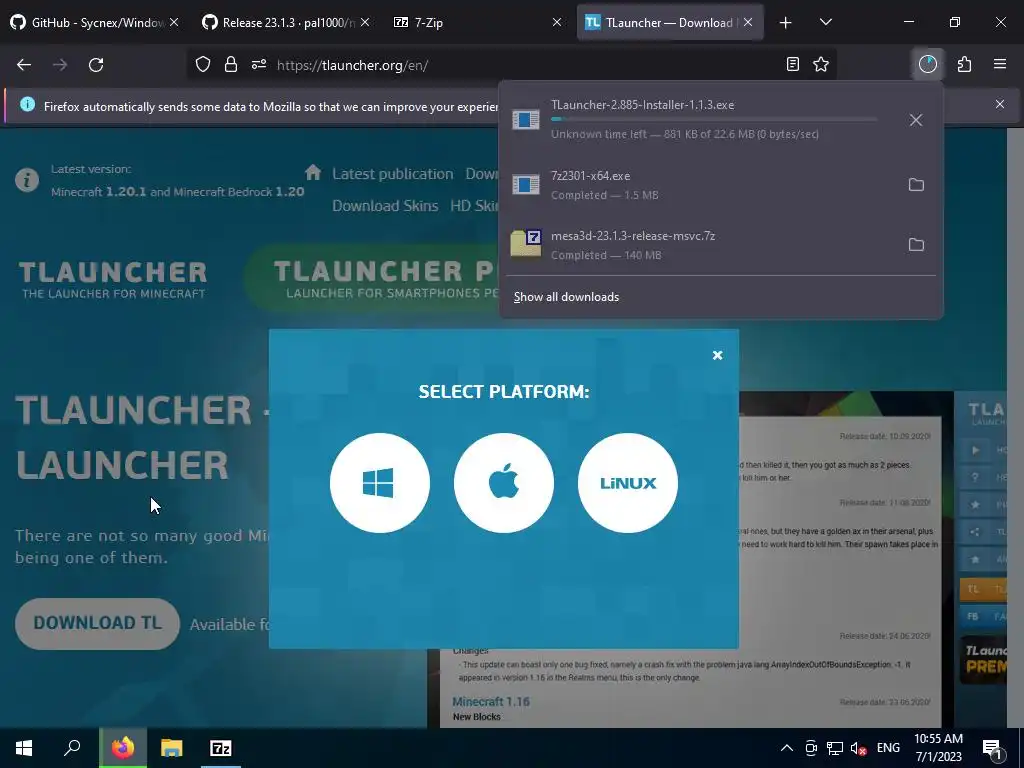Image resolution: width=1024 pixels, height=768 pixels.
Task: Open the network tray icon
Action: tap(835, 748)
